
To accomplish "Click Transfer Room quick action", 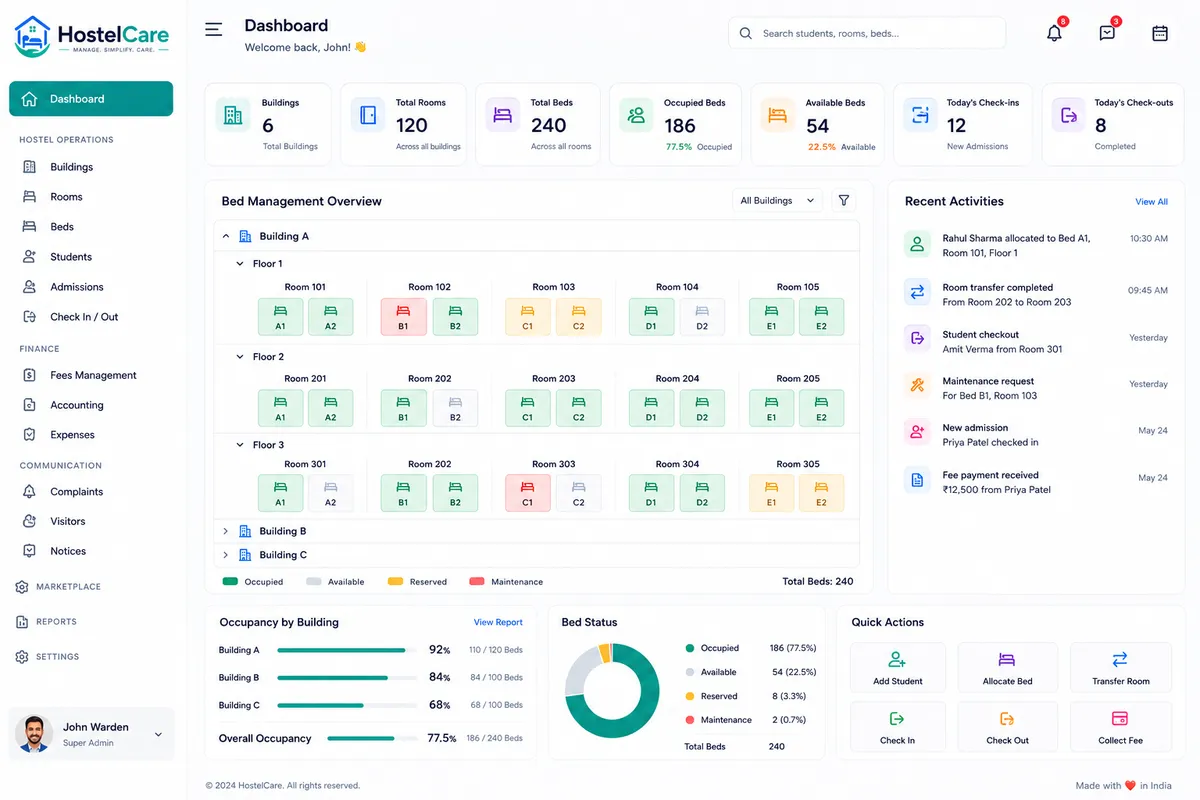I will tap(1120, 668).
